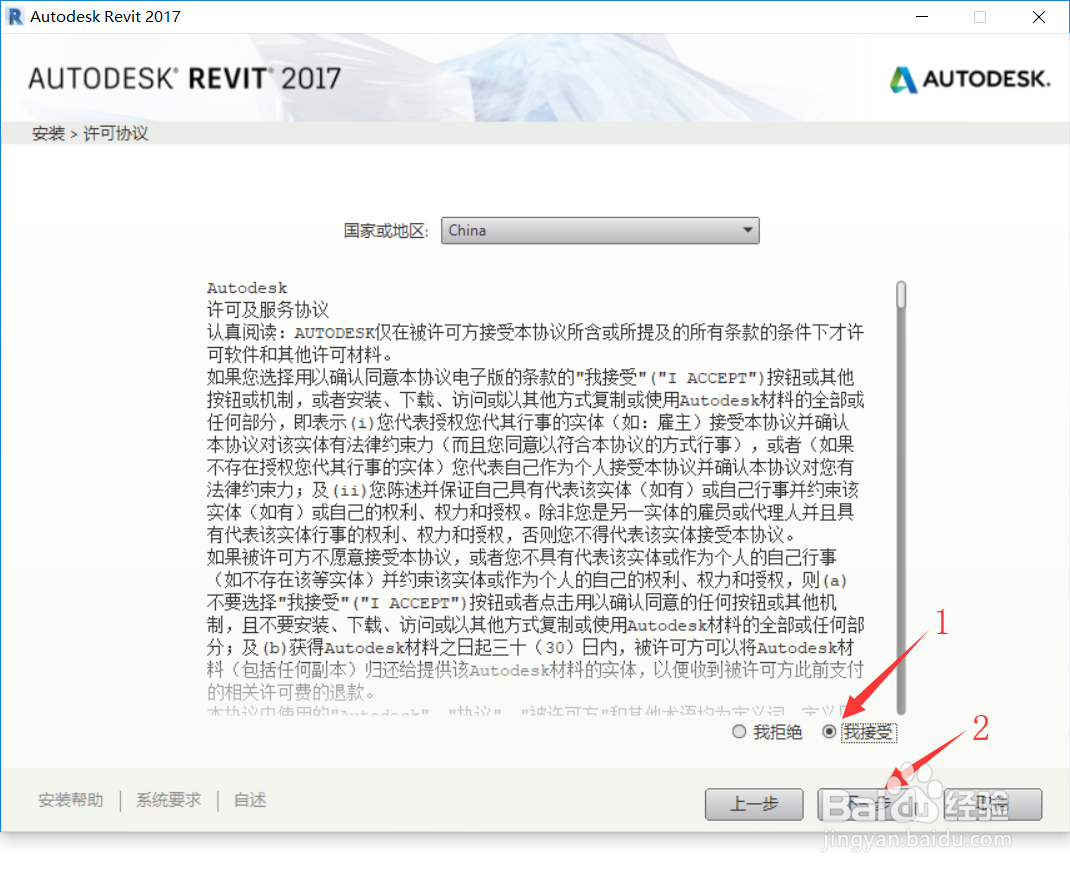Select the 我拒绝 radio button
This screenshot has width=1070, height=876.
pos(739,732)
